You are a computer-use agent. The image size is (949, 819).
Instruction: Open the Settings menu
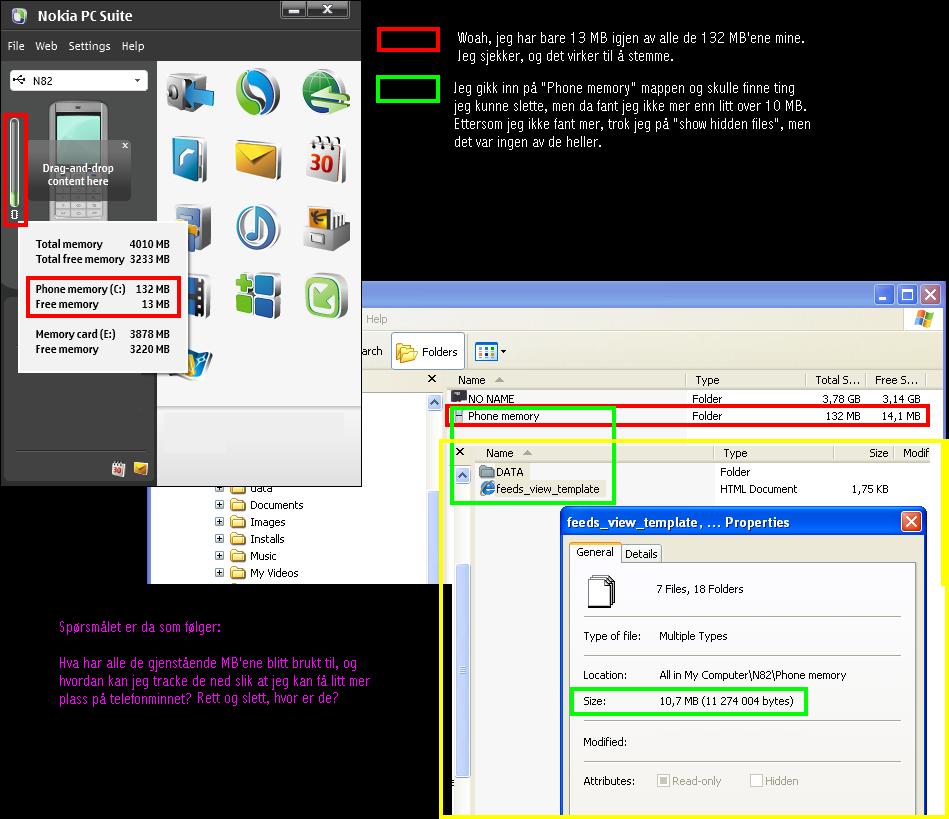[x=90, y=46]
